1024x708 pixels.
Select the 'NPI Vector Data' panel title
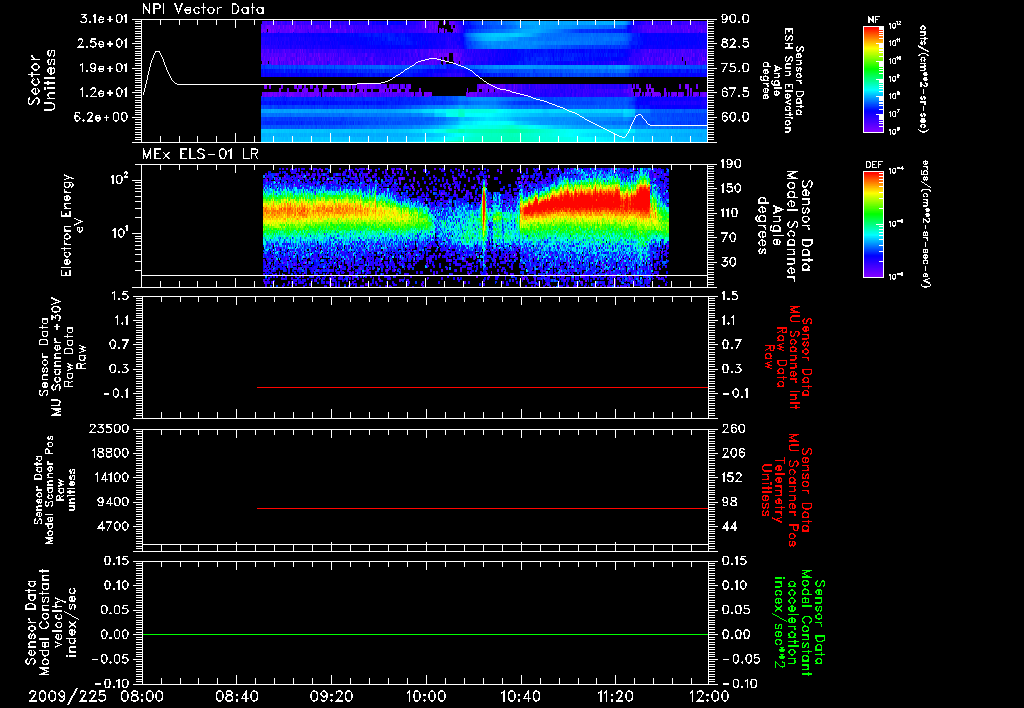[204, 9]
